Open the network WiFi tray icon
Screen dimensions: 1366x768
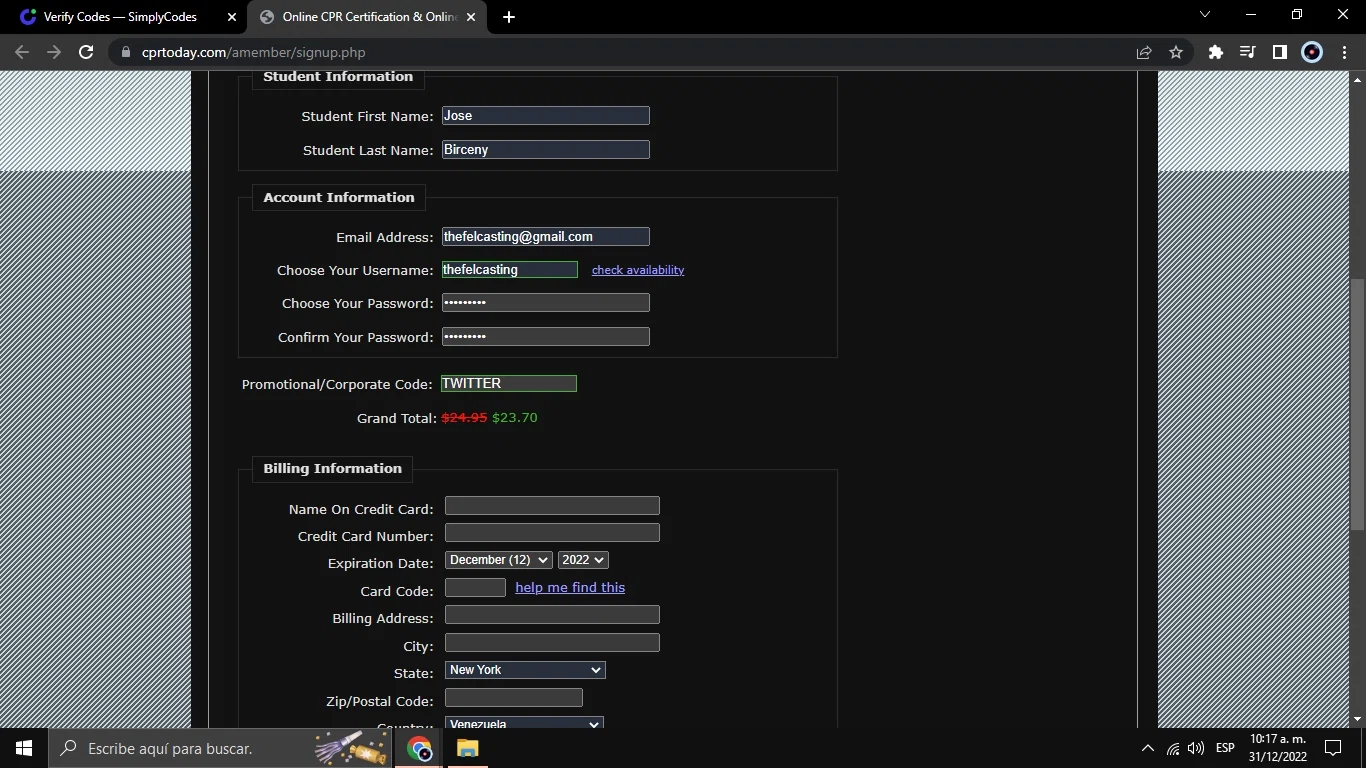pyautogui.click(x=1173, y=748)
